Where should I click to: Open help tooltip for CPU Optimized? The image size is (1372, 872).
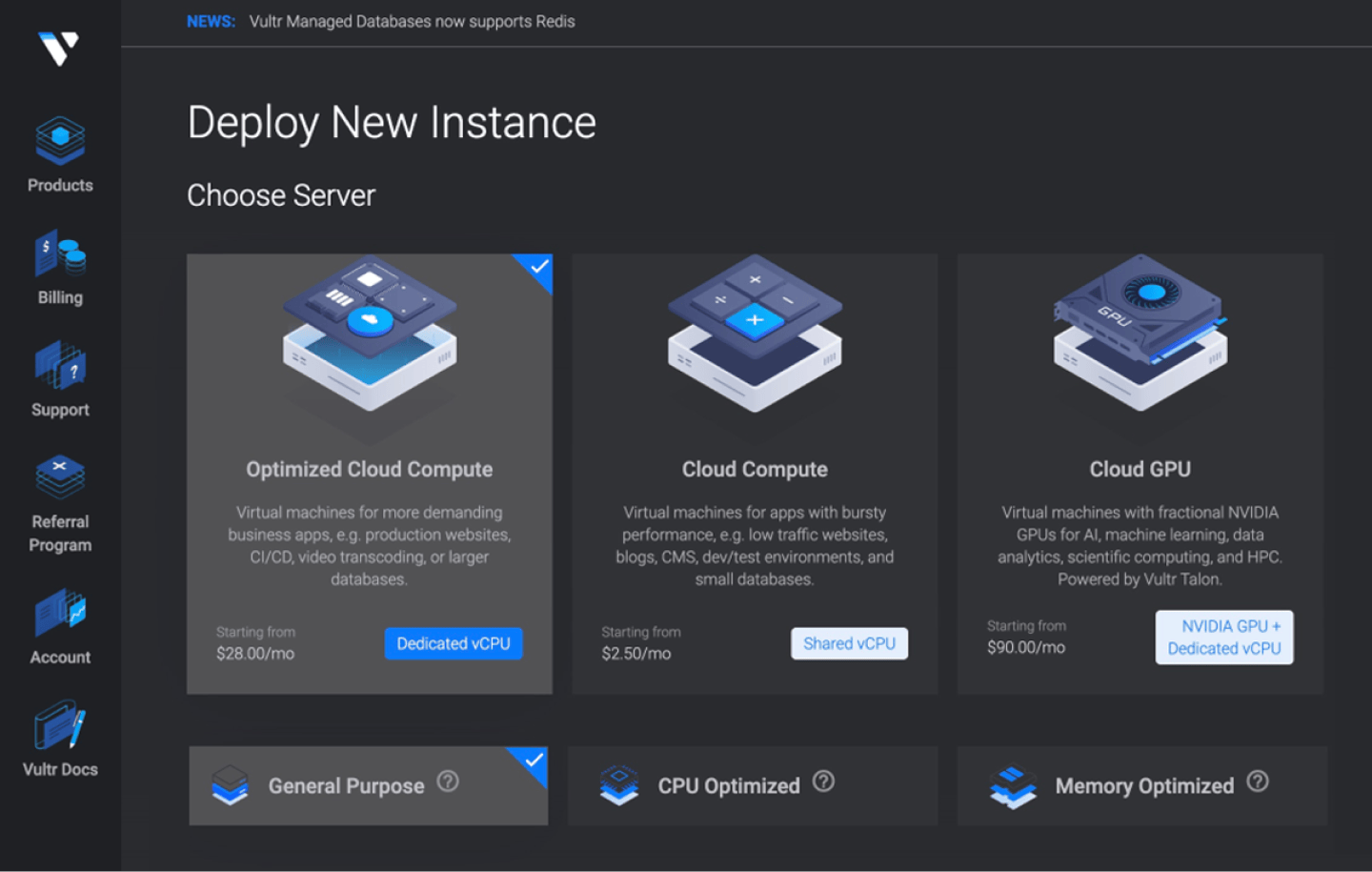pos(824,781)
